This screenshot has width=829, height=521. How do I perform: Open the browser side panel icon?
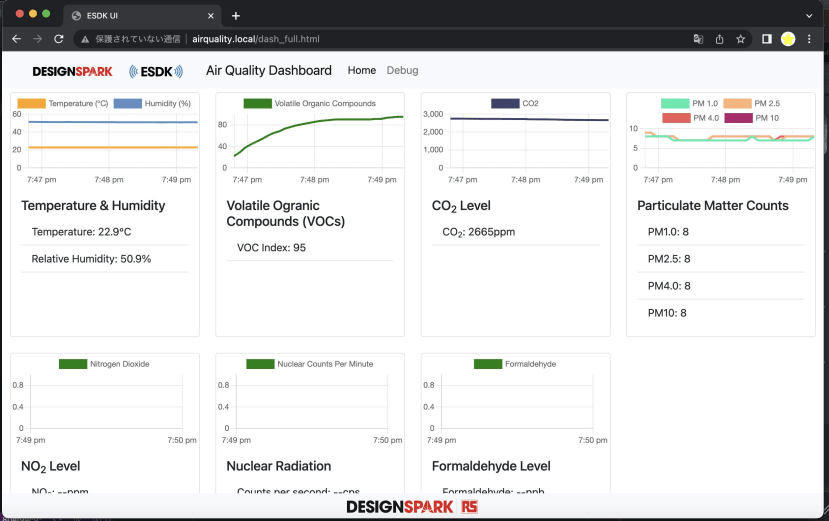767,39
